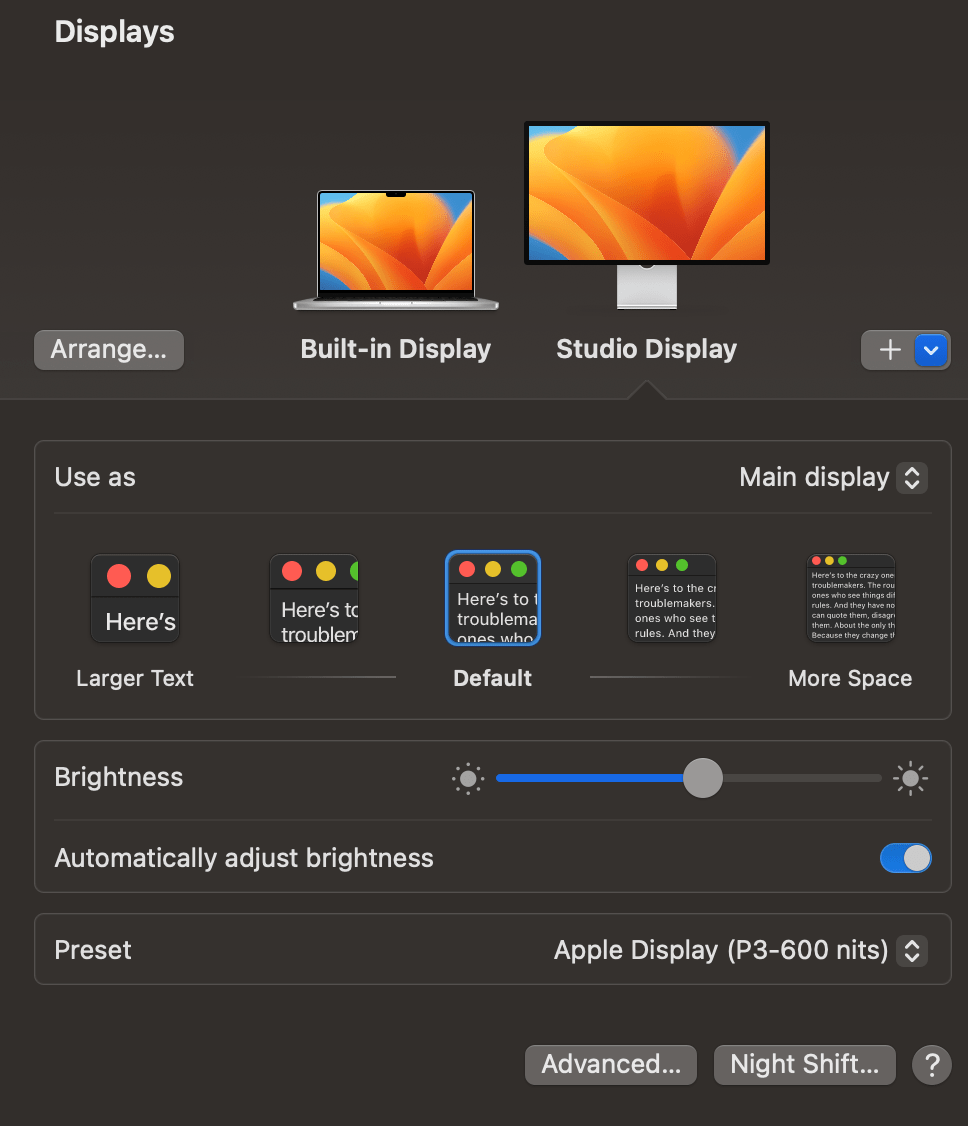The image size is (968, 1126).
Task: Disable Automatically adjust brightness
Action: 905,858
